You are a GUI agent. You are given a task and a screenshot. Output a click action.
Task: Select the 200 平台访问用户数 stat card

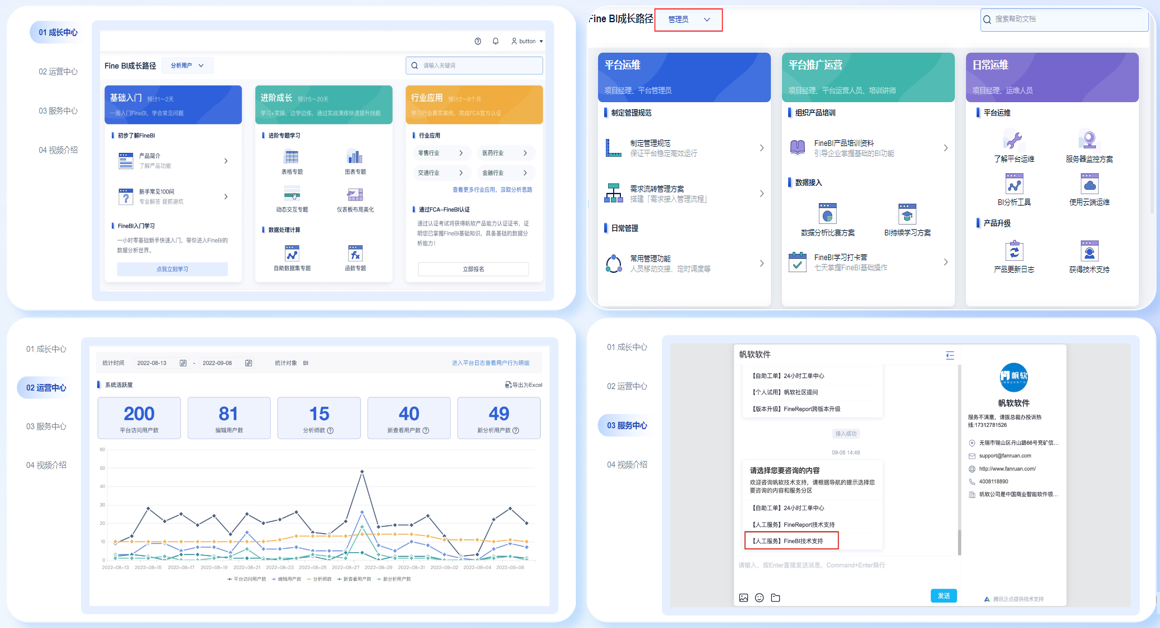pyautogui.click(x=139, y=418)
